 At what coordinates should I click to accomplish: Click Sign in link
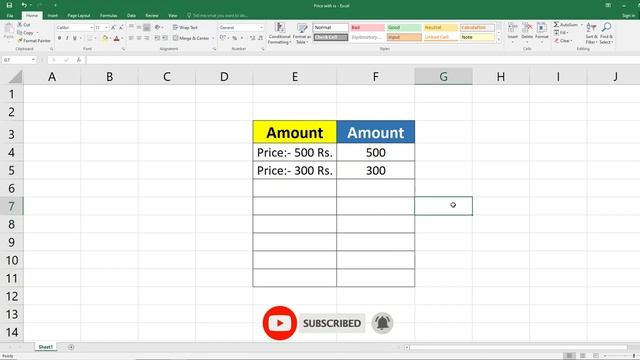coord(629,16)
